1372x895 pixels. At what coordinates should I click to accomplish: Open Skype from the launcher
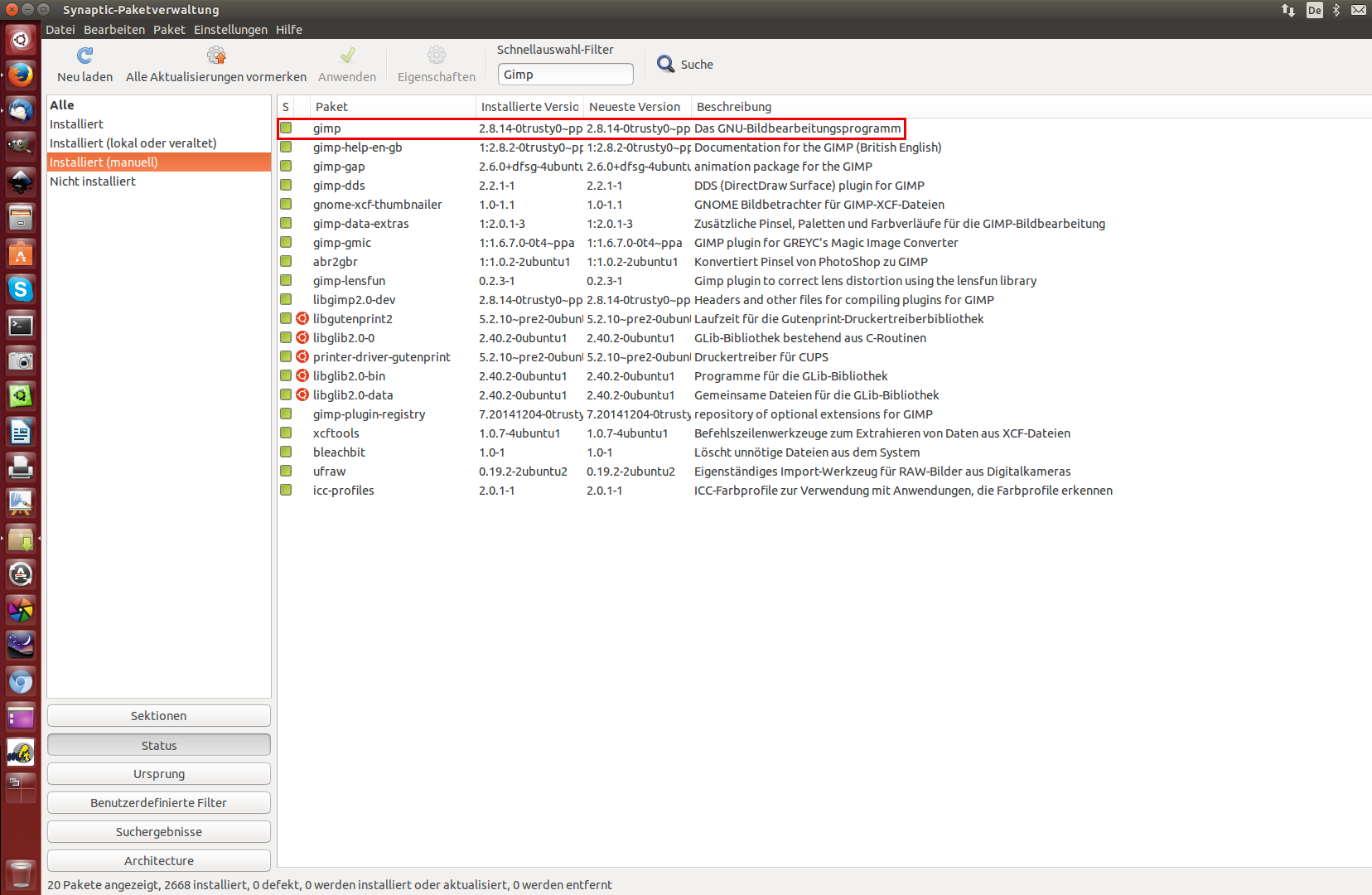click(21, 289)
